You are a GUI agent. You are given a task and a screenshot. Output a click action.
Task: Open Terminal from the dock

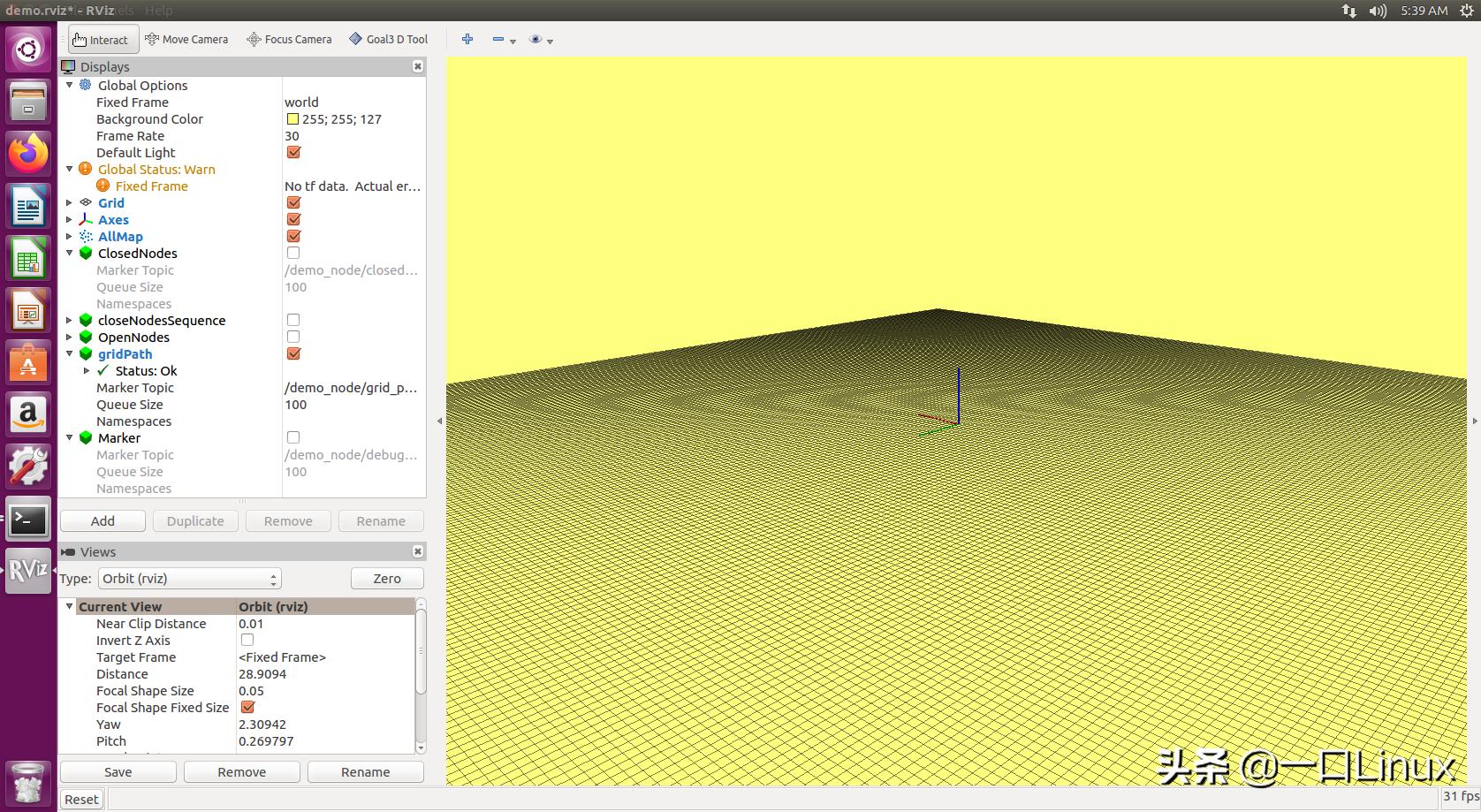(x=28, y=520)
